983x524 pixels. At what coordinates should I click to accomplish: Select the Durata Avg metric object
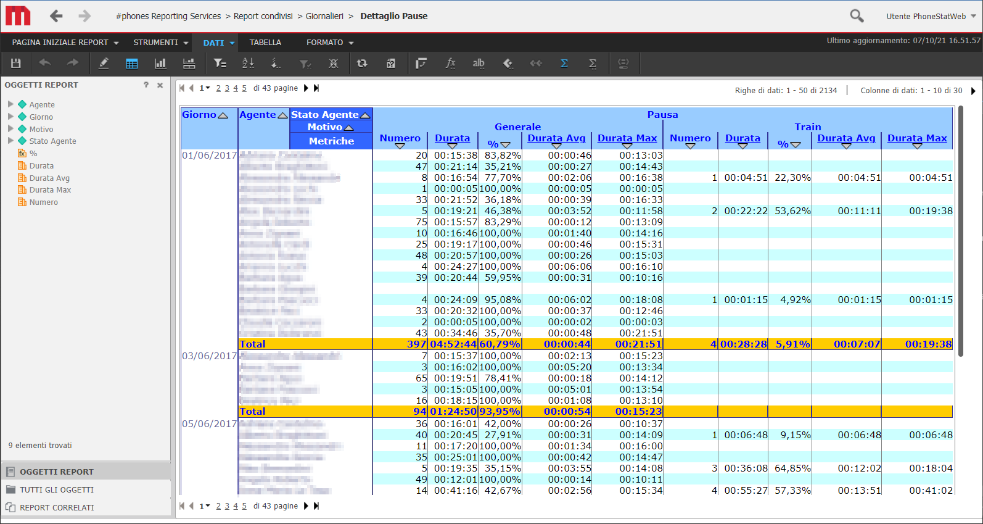(x=50, y=178)
